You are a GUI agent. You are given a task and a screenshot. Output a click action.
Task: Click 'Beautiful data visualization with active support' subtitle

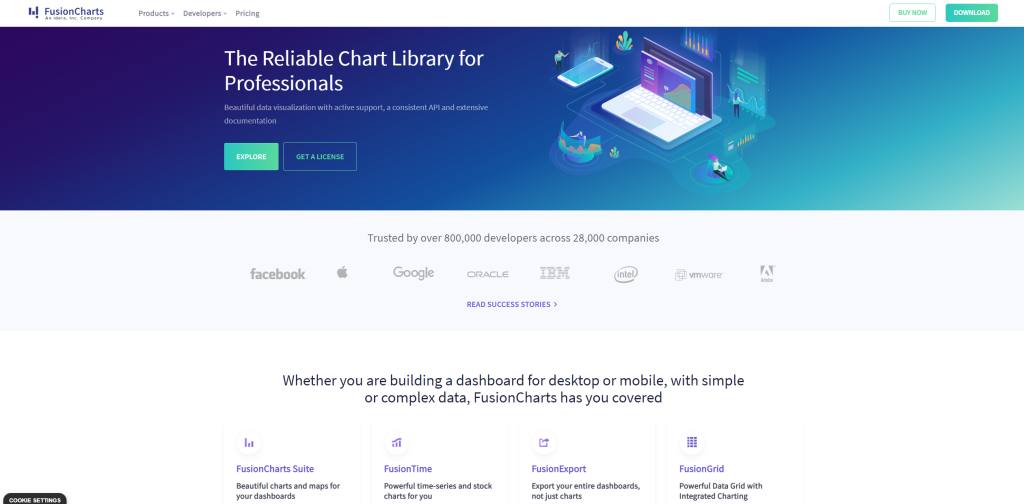click(x=356, y=114)
